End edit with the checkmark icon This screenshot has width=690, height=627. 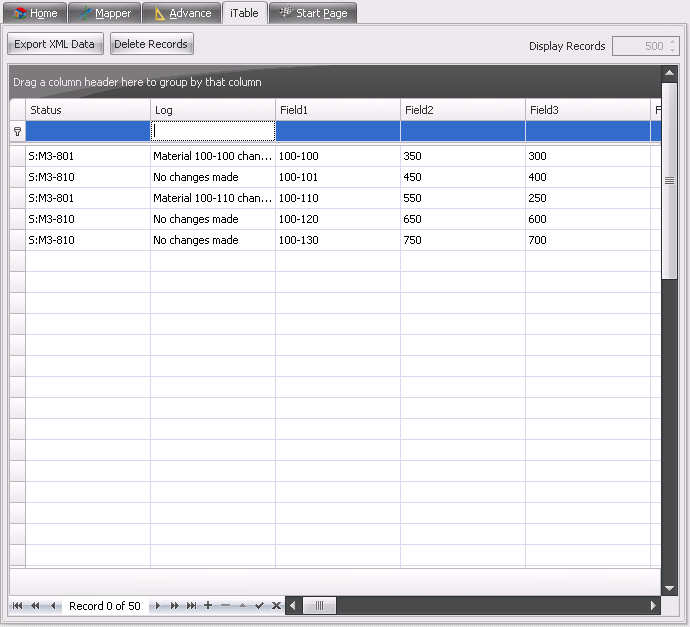pos(260,606)
